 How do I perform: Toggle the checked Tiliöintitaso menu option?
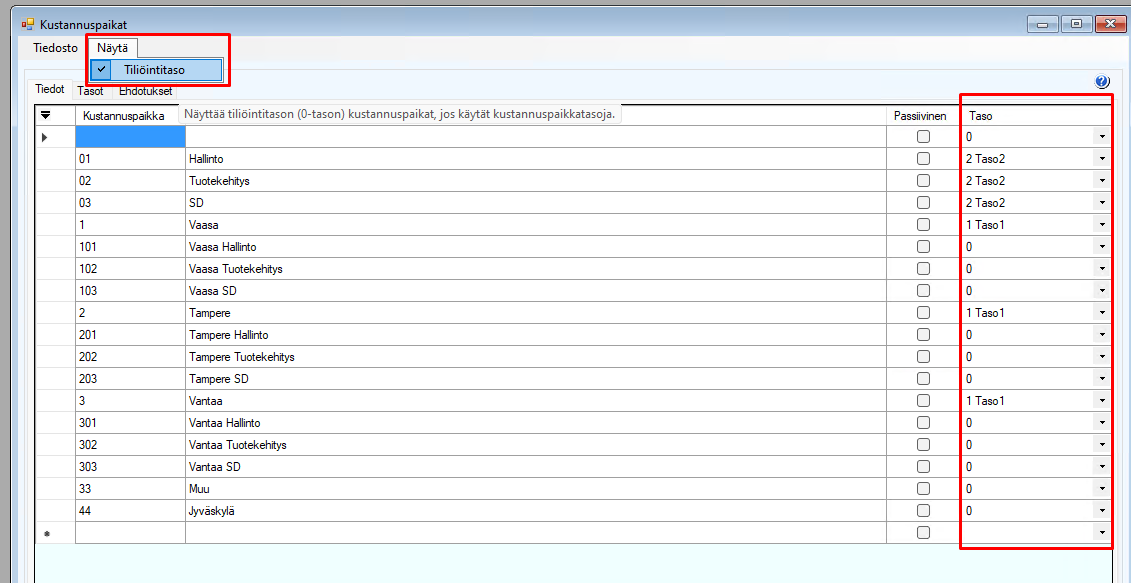(154, 70)
